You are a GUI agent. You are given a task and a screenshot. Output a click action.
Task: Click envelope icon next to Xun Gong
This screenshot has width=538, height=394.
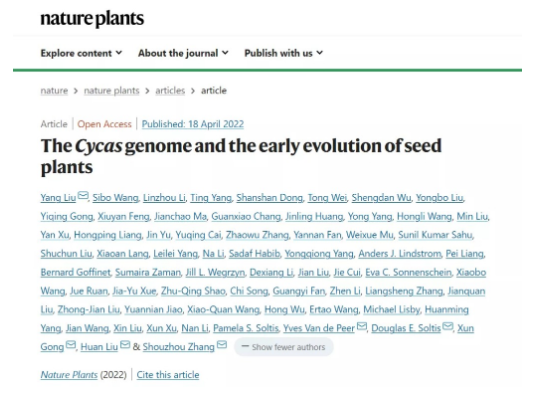tap(71, 345)
